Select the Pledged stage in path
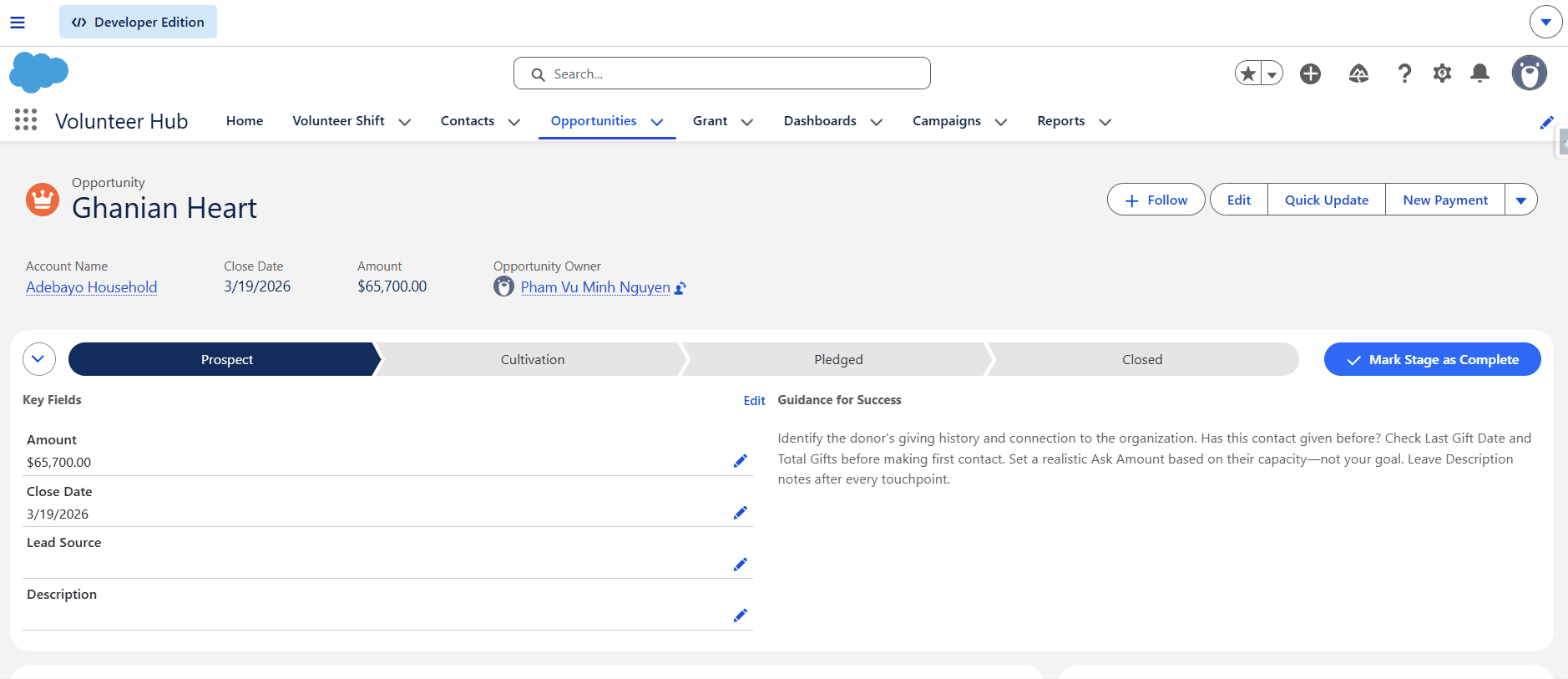This screenshot has width=1568, height=679. coord(838,359)
